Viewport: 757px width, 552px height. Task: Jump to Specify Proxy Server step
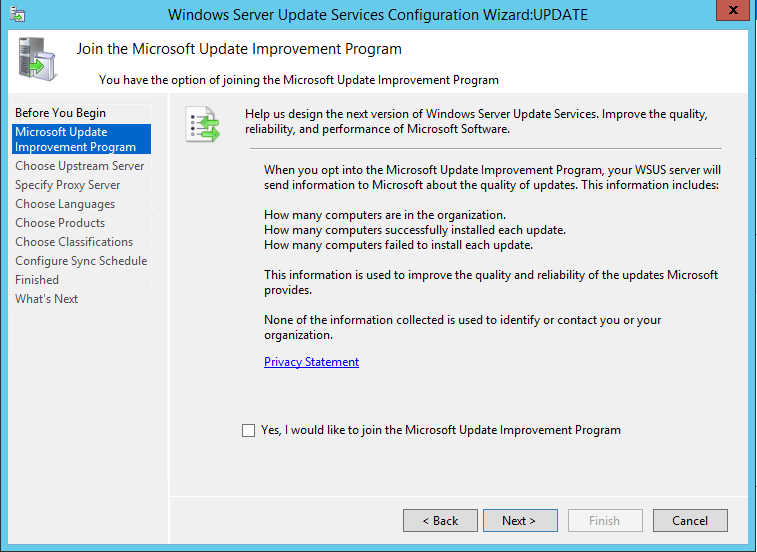tap(68, 185)
